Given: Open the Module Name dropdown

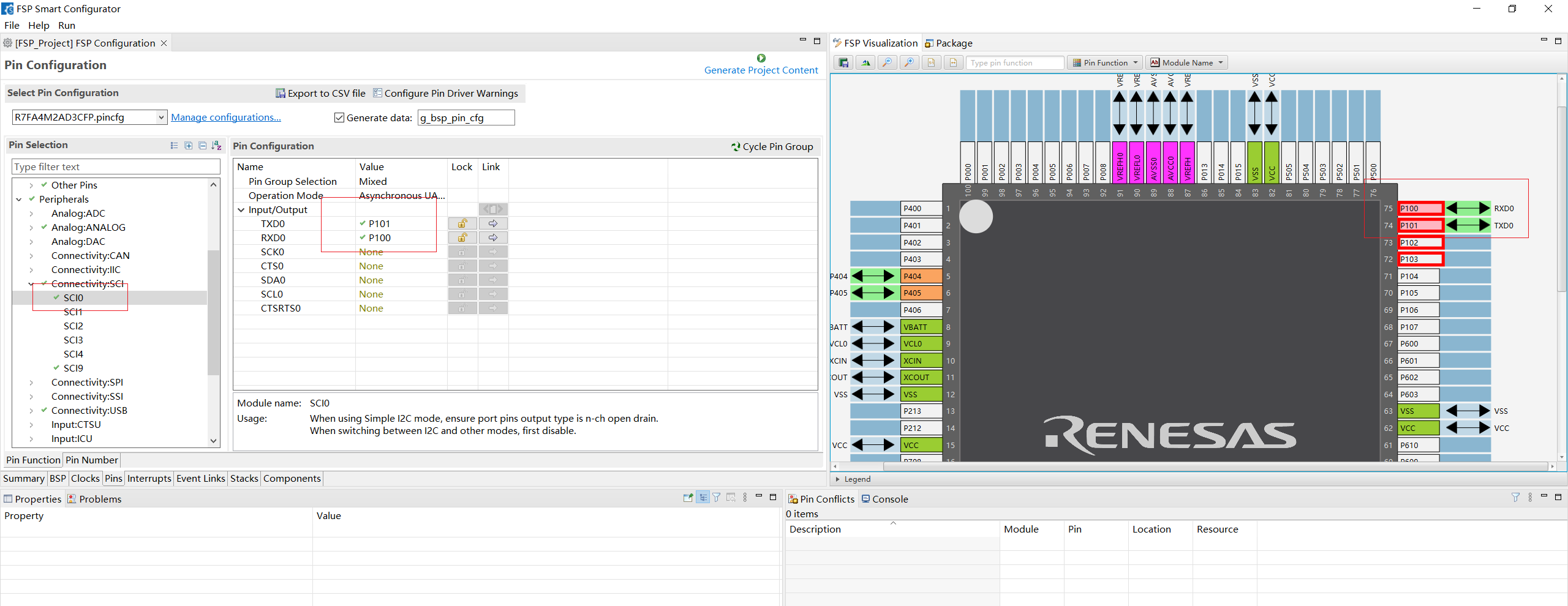Looking at the screenshot, I should click(x=1187, y=62).
